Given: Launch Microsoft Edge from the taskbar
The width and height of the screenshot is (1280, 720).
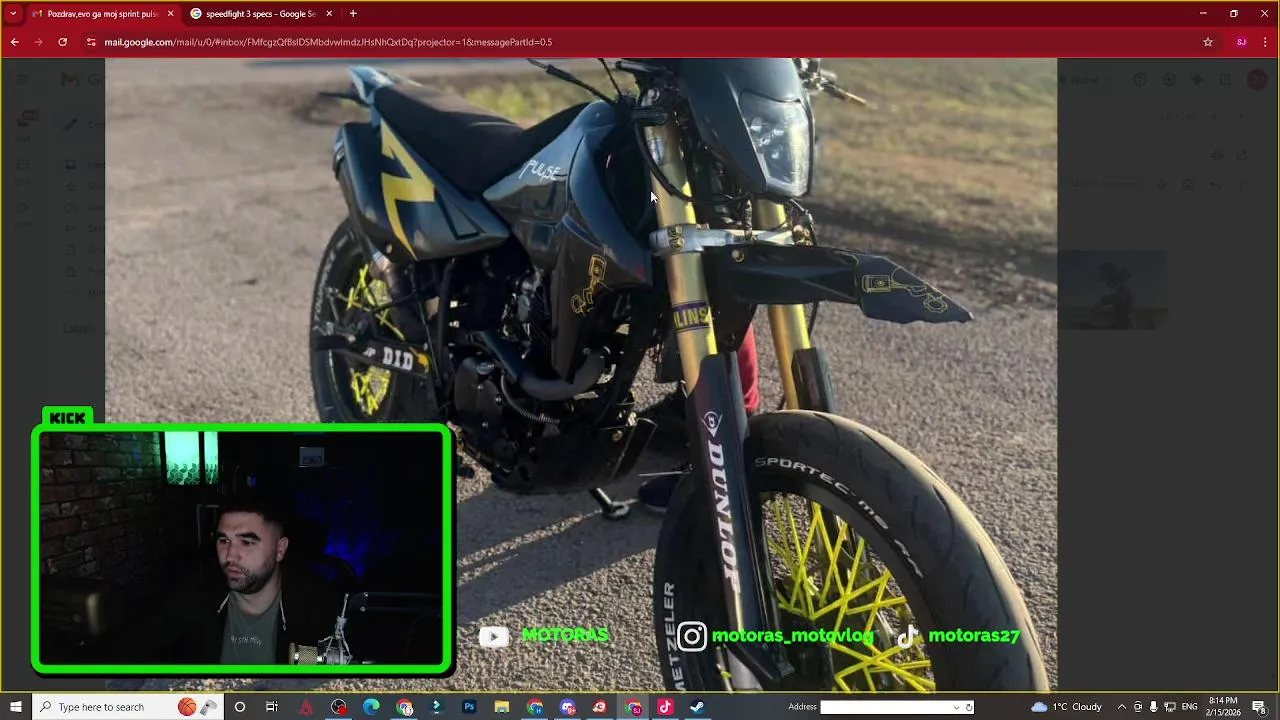Looking at the screenshot, I should click(371, 707).
